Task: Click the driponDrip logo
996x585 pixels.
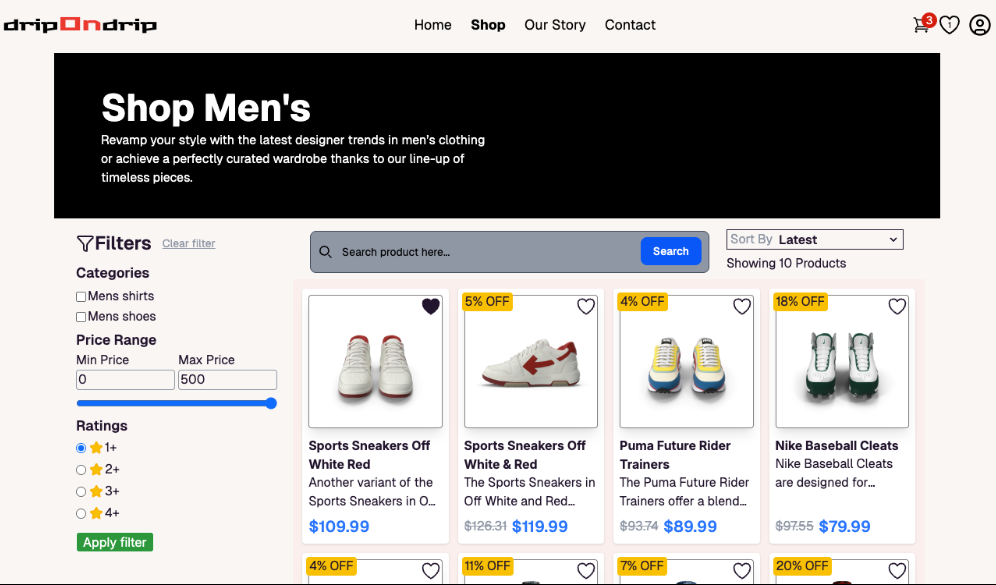Action: 80,25
